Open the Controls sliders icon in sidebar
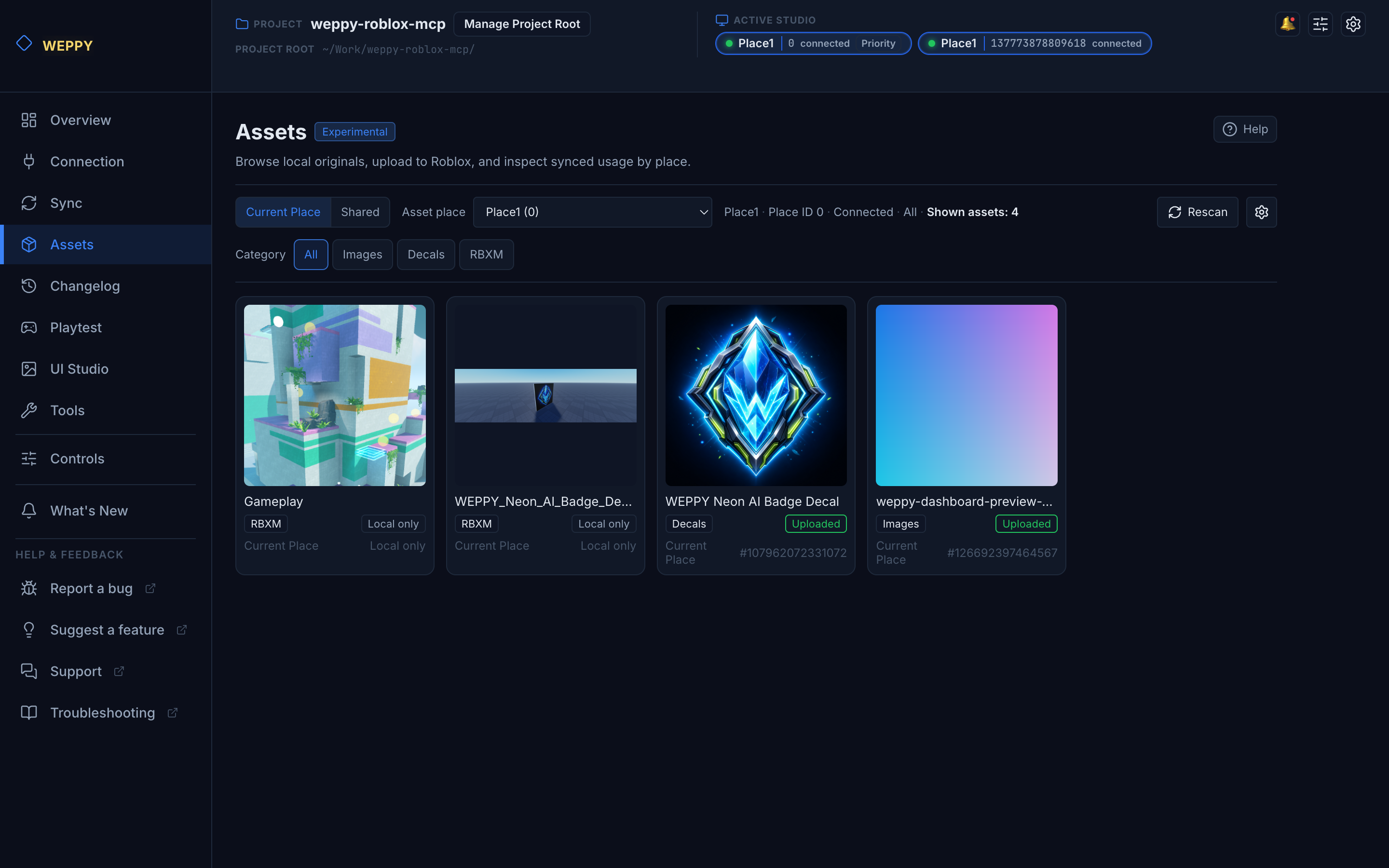 pos(29,458)
